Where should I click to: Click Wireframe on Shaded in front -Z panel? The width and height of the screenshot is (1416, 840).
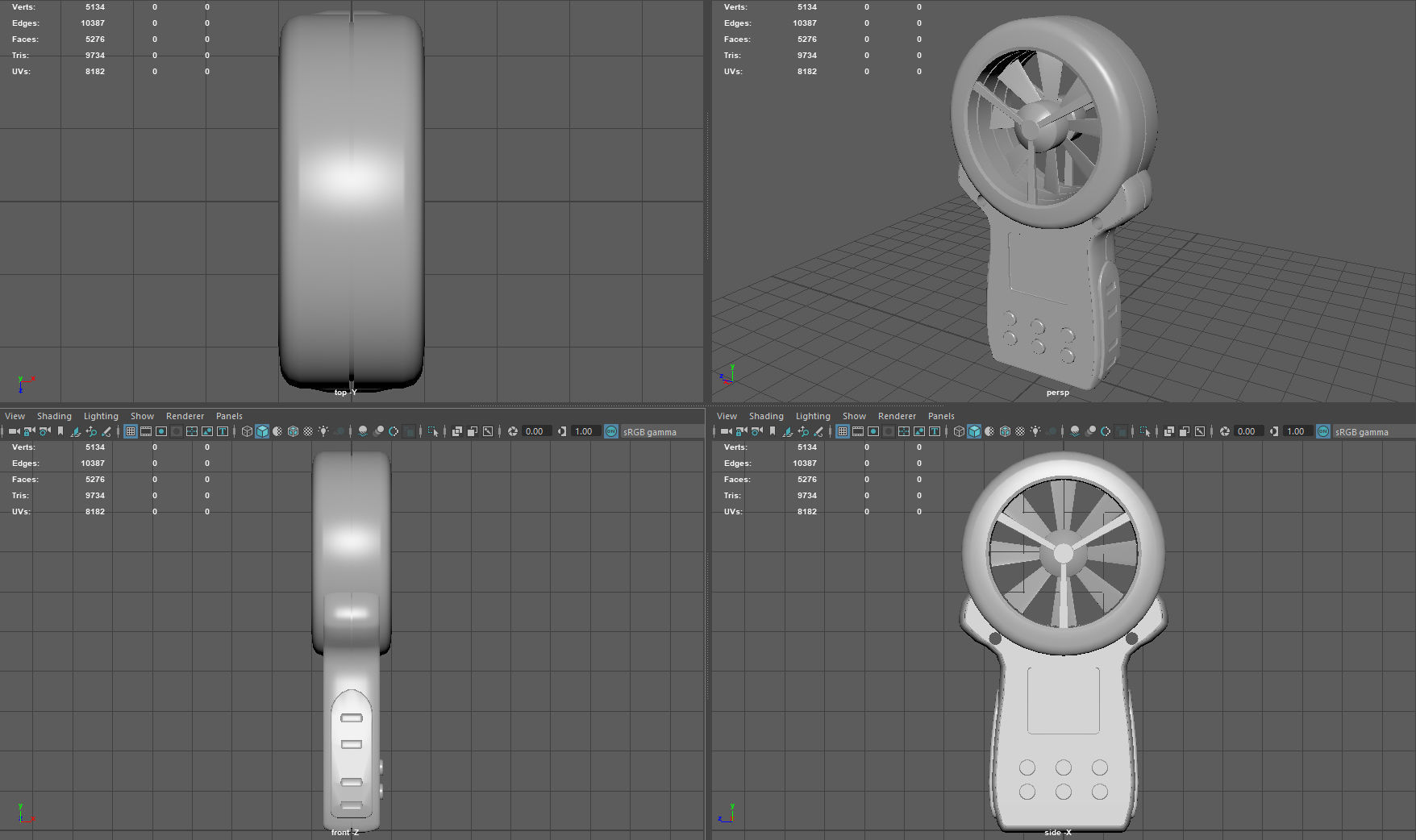click(x=293, y=431)
